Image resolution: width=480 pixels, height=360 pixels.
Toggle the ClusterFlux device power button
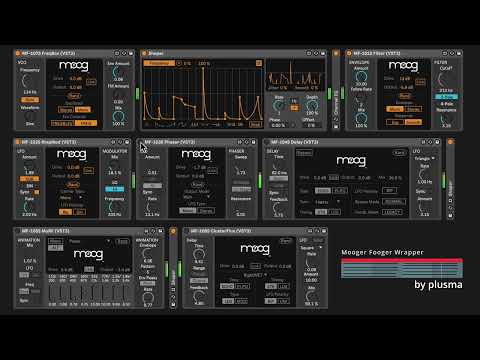tap(186, 231)
